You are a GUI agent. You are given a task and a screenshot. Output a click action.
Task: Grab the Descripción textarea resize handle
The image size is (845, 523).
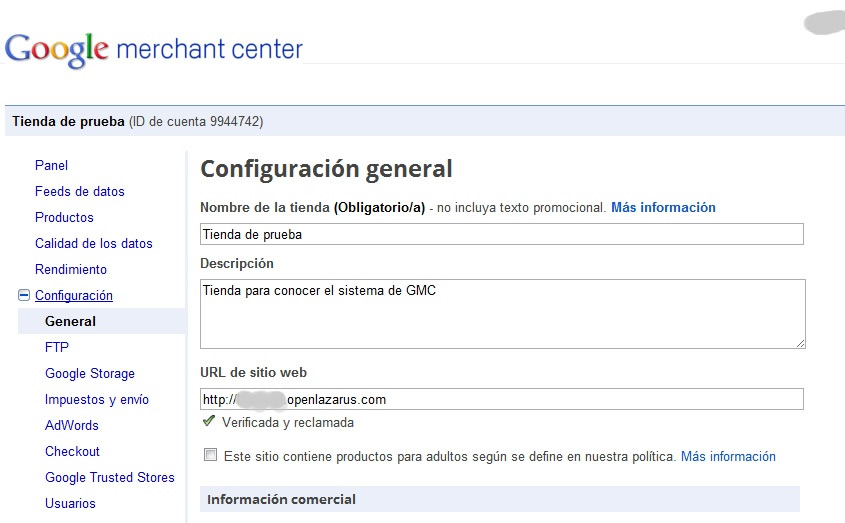tap(800, 343)
